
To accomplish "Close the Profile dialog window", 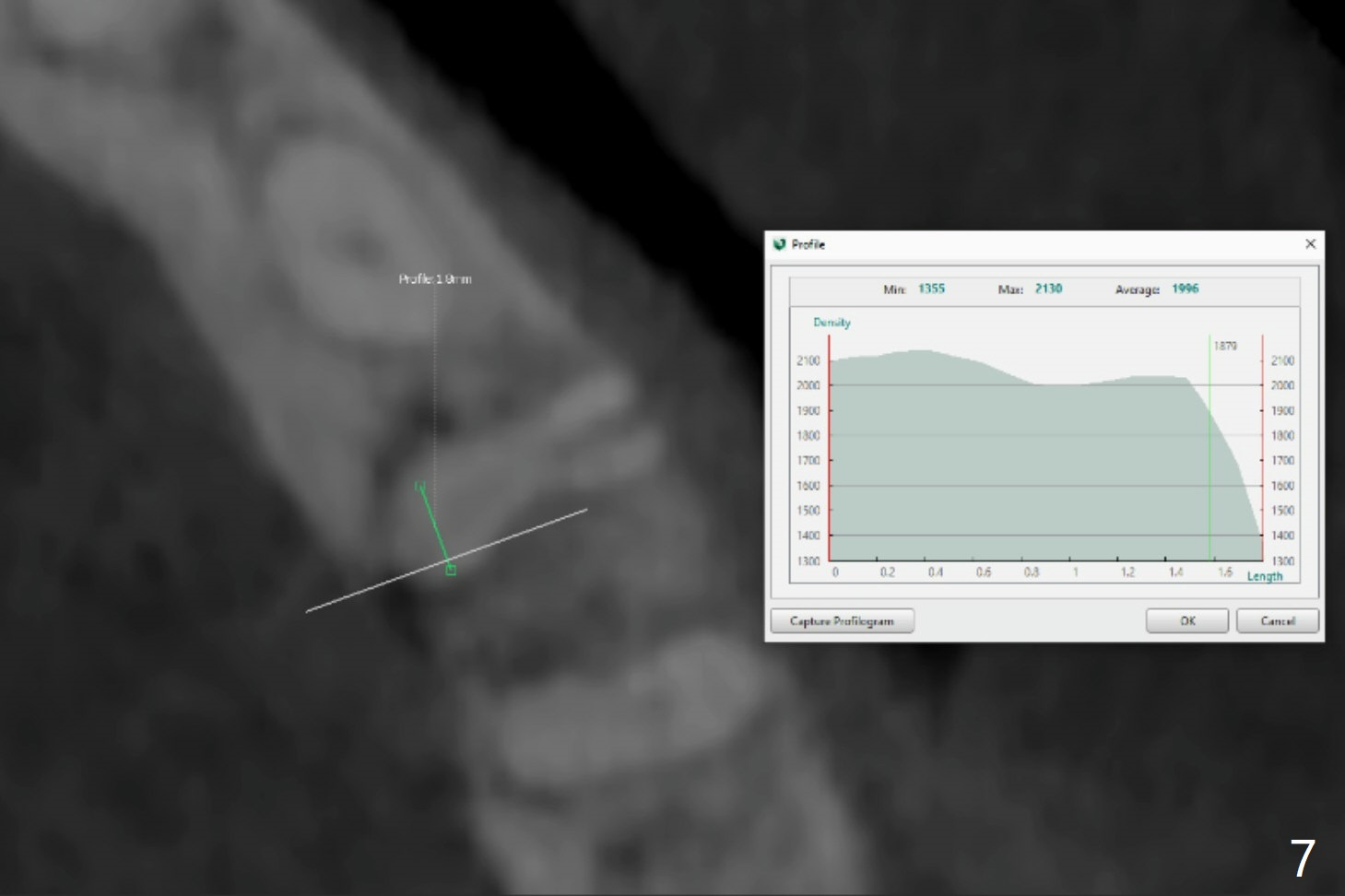I will pos(1310,244).
